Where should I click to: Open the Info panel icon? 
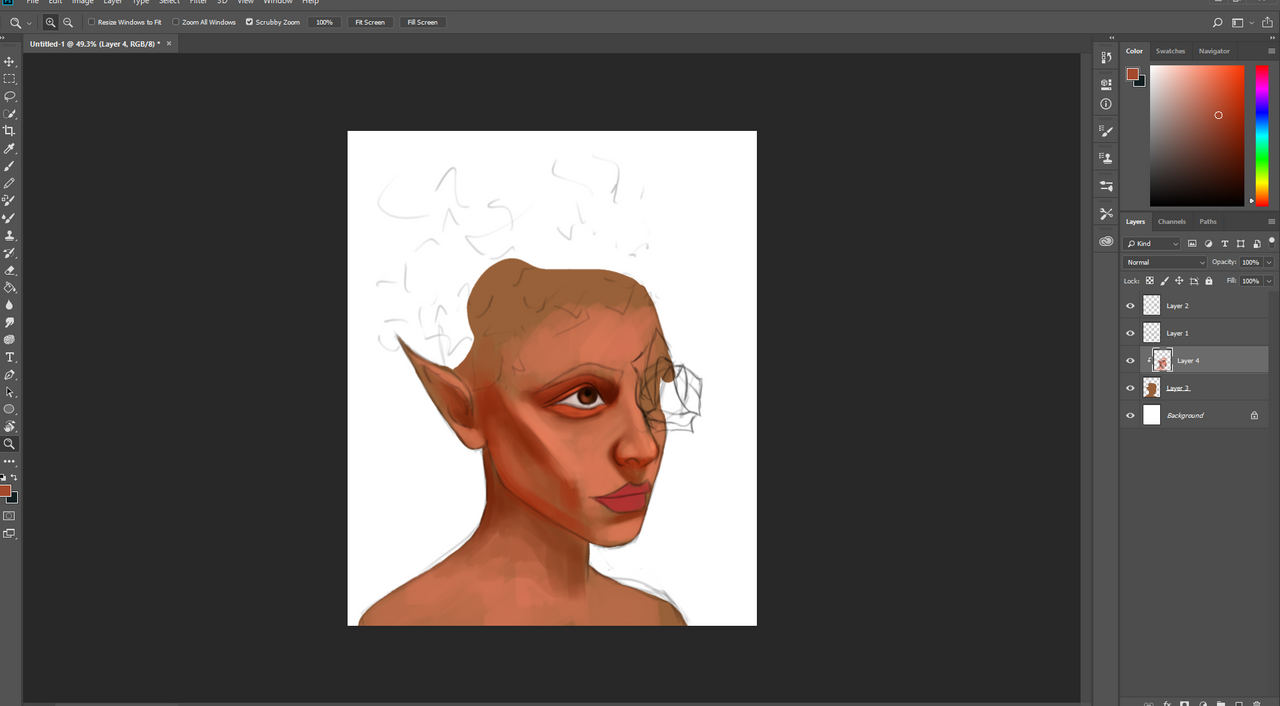point(1106,104)
